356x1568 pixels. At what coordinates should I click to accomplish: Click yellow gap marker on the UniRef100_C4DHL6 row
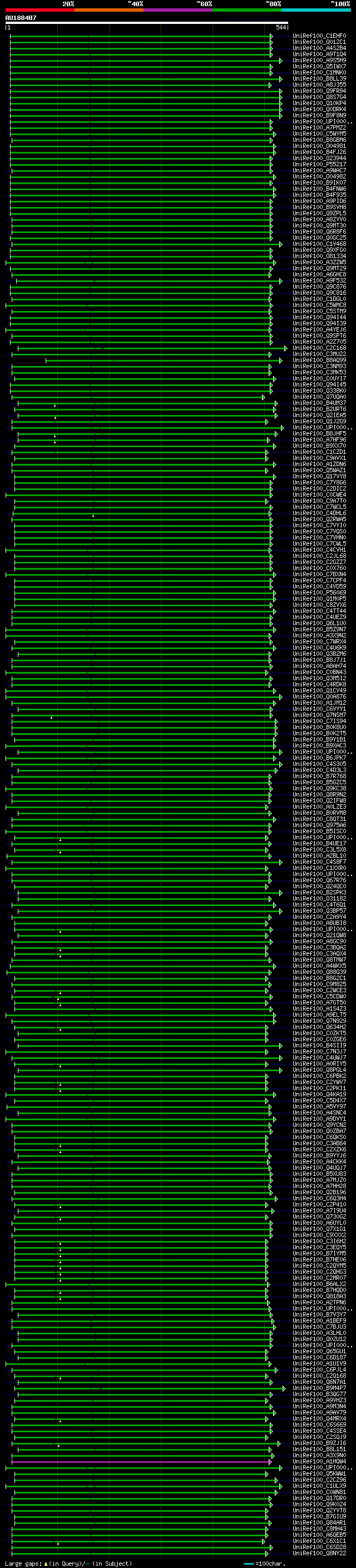click(93, 516)
